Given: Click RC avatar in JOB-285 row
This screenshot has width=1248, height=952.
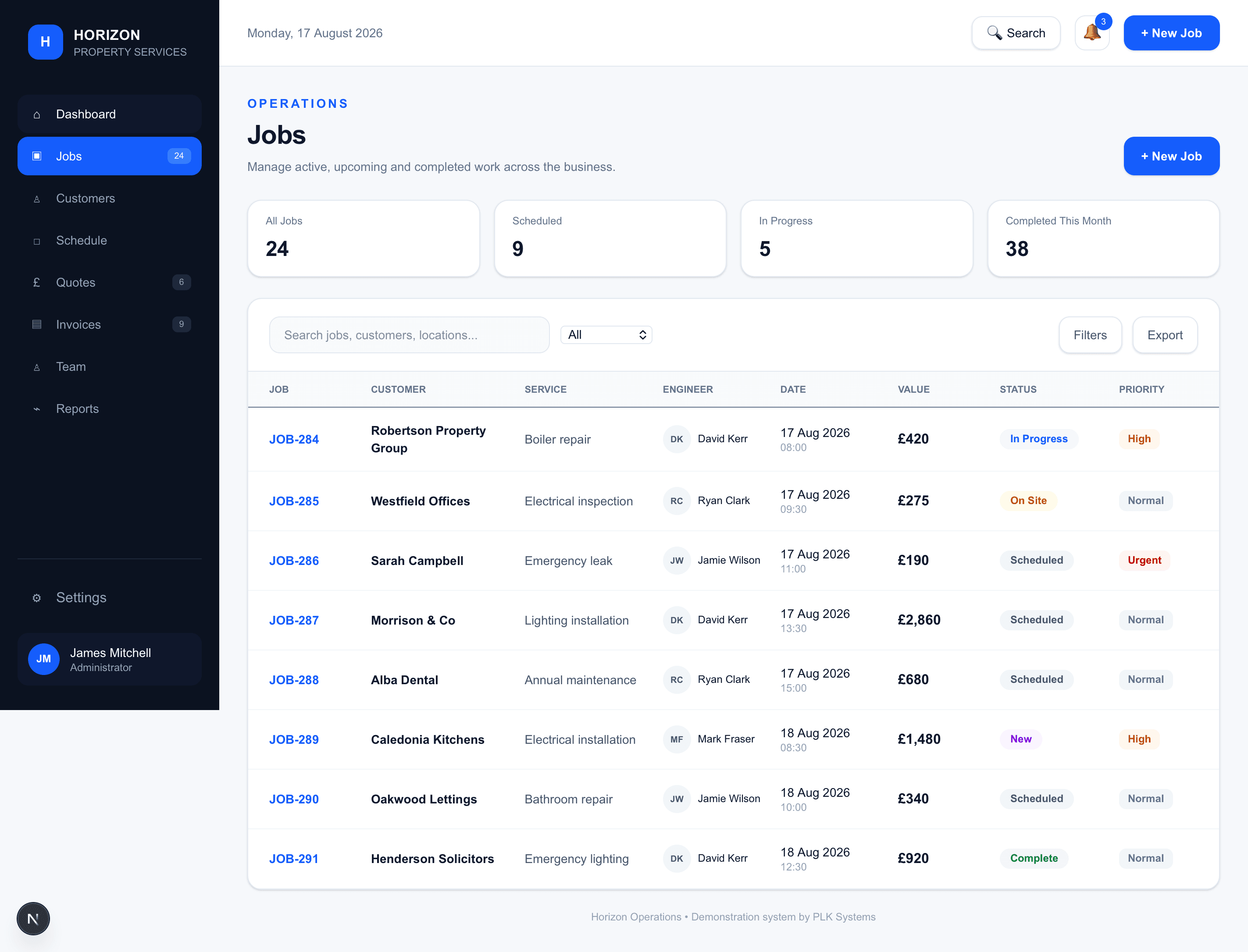Looking at the screenshot, I should [677, 501].
